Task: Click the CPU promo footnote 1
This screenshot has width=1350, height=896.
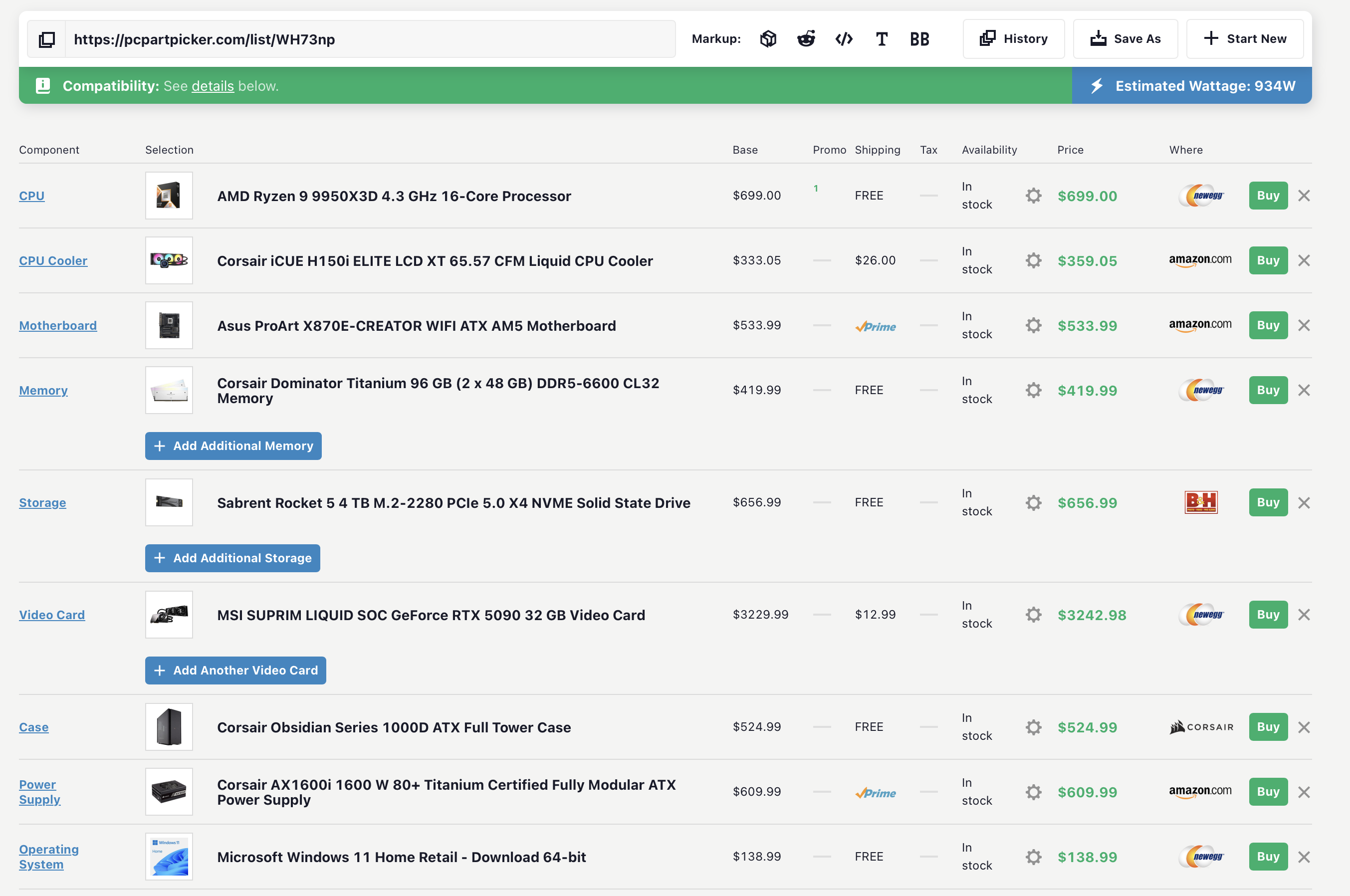Action: (816, 188)
